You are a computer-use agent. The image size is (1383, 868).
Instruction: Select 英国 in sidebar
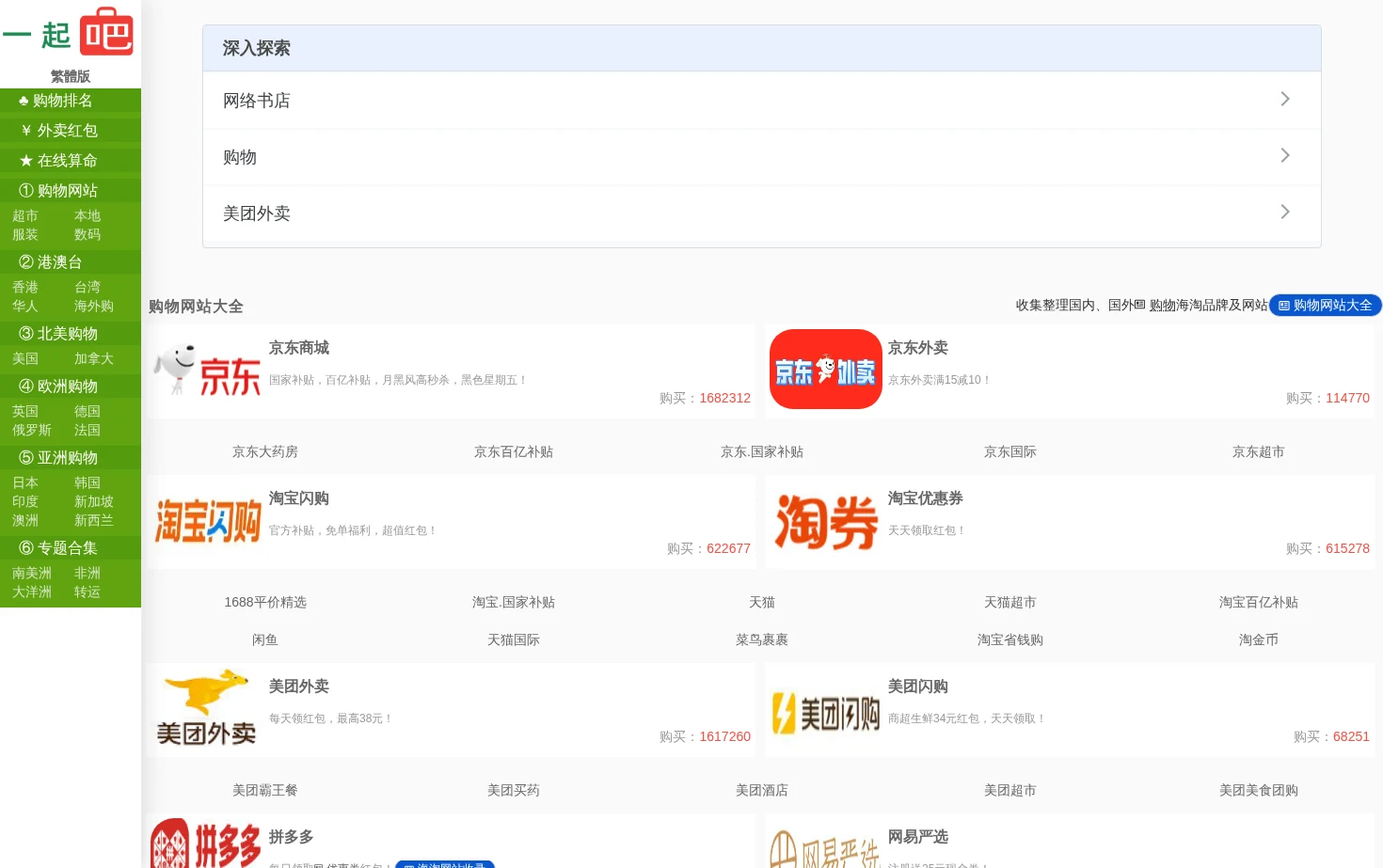coord(25,412)
